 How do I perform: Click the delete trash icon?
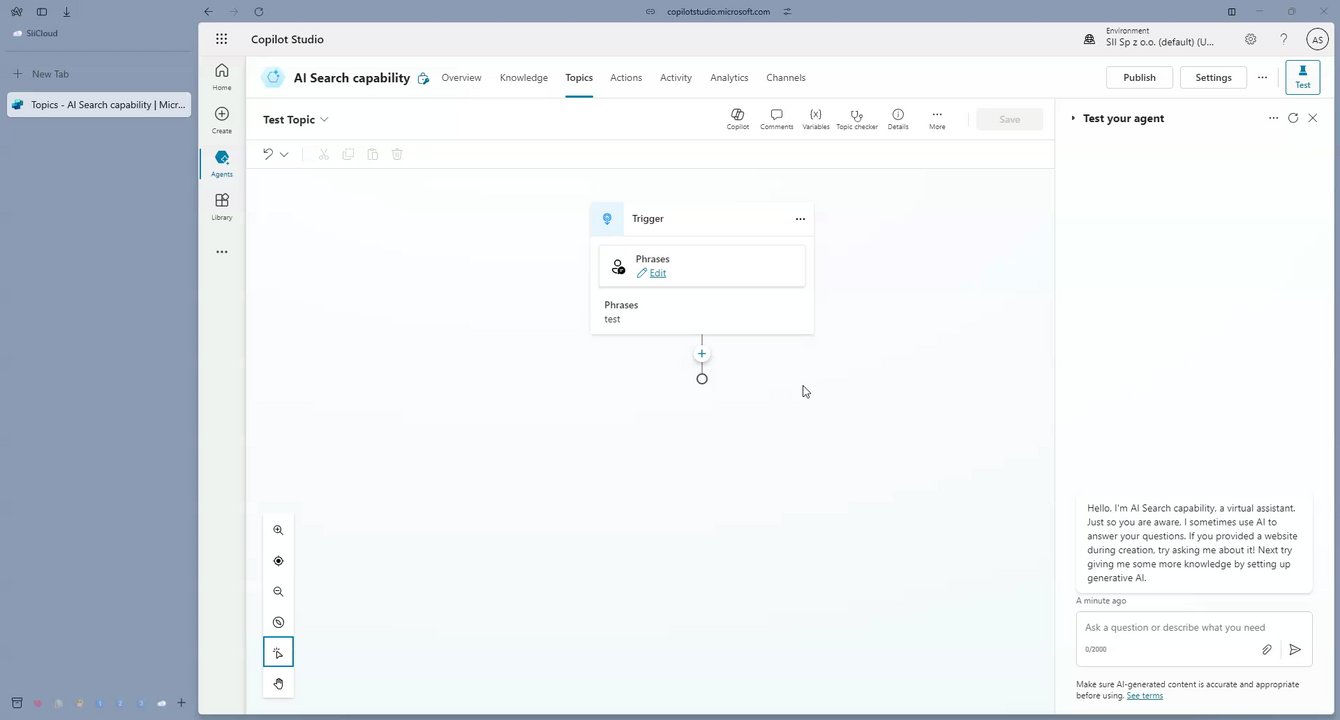(x=397, y=154)
